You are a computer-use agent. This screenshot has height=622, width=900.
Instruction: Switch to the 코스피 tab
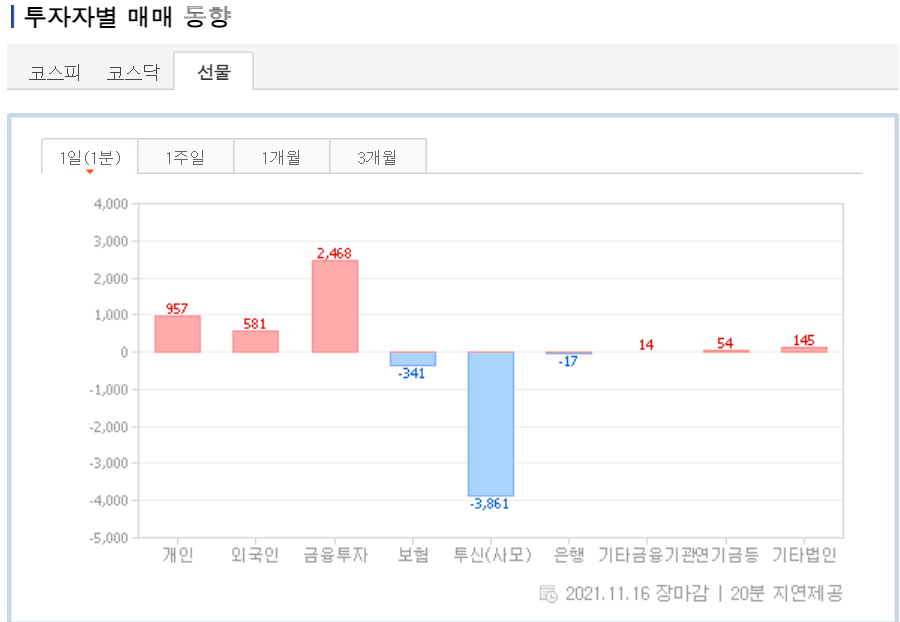click(55, 73)
